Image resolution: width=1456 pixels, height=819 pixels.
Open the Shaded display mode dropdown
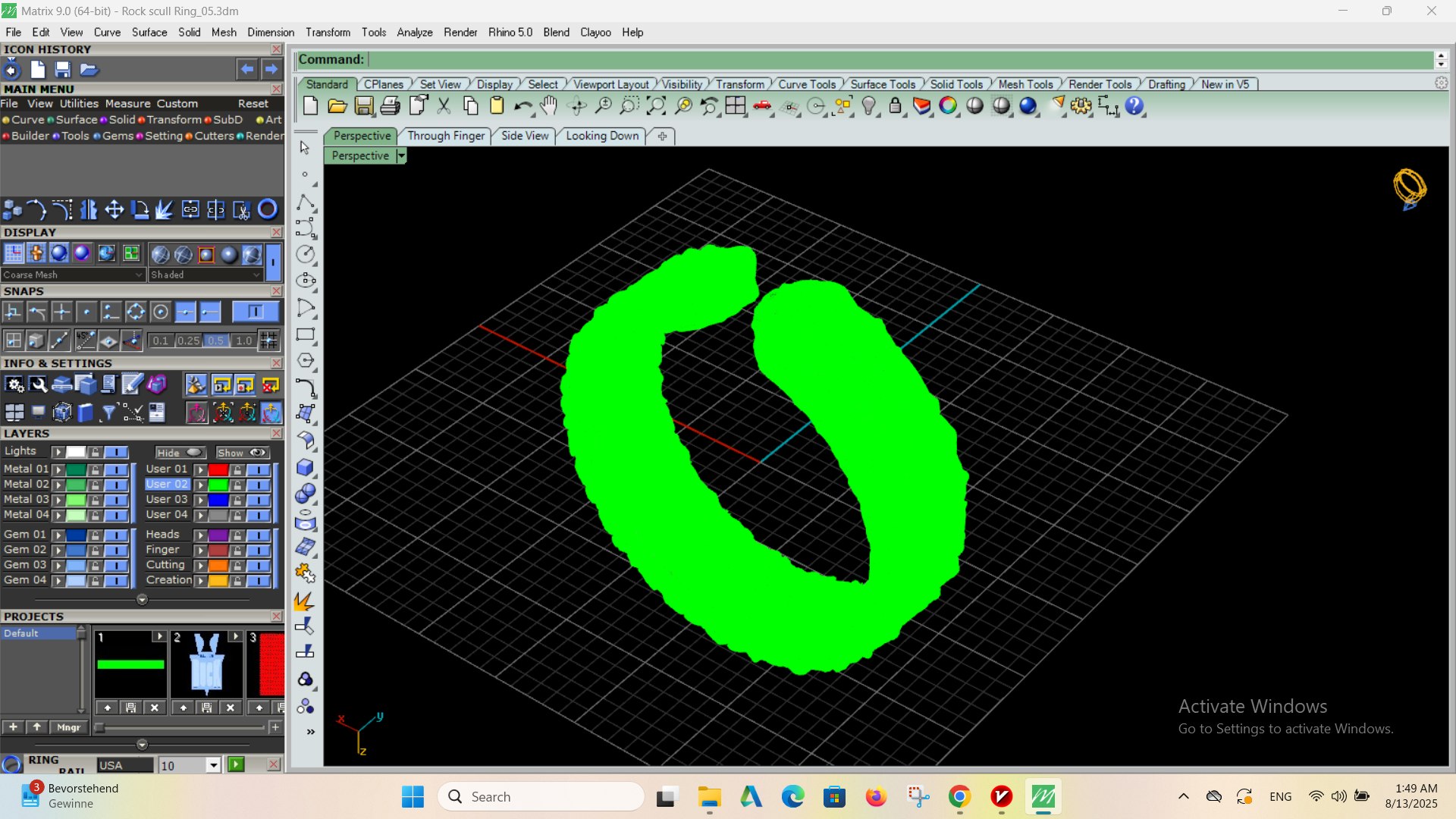206,275
